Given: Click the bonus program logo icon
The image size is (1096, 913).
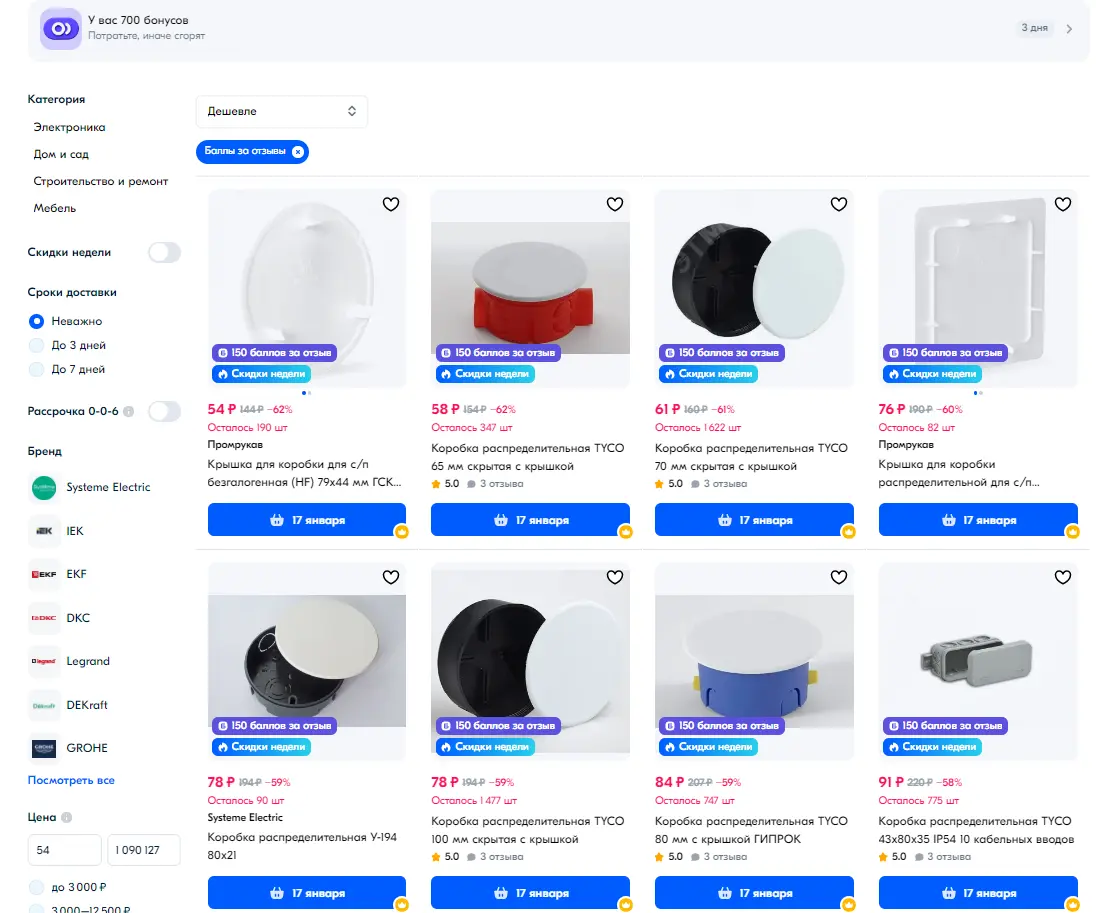Looking at the screenshot, I should (61, 29).
